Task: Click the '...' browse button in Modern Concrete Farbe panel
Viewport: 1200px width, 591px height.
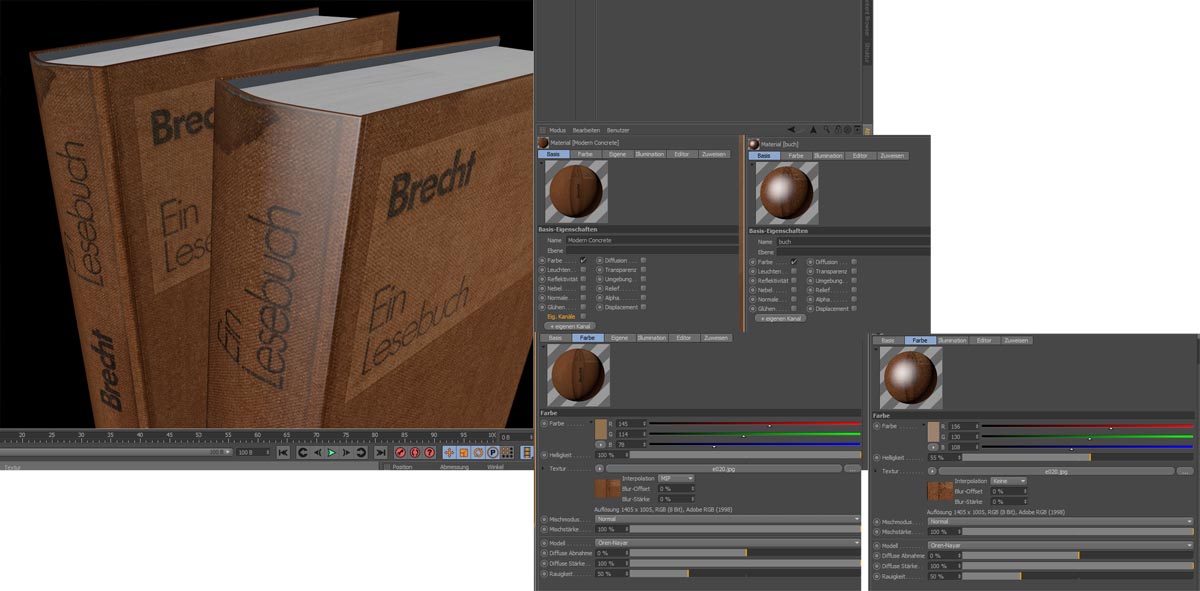Action: pyautogui.click(x=851, y=467)
